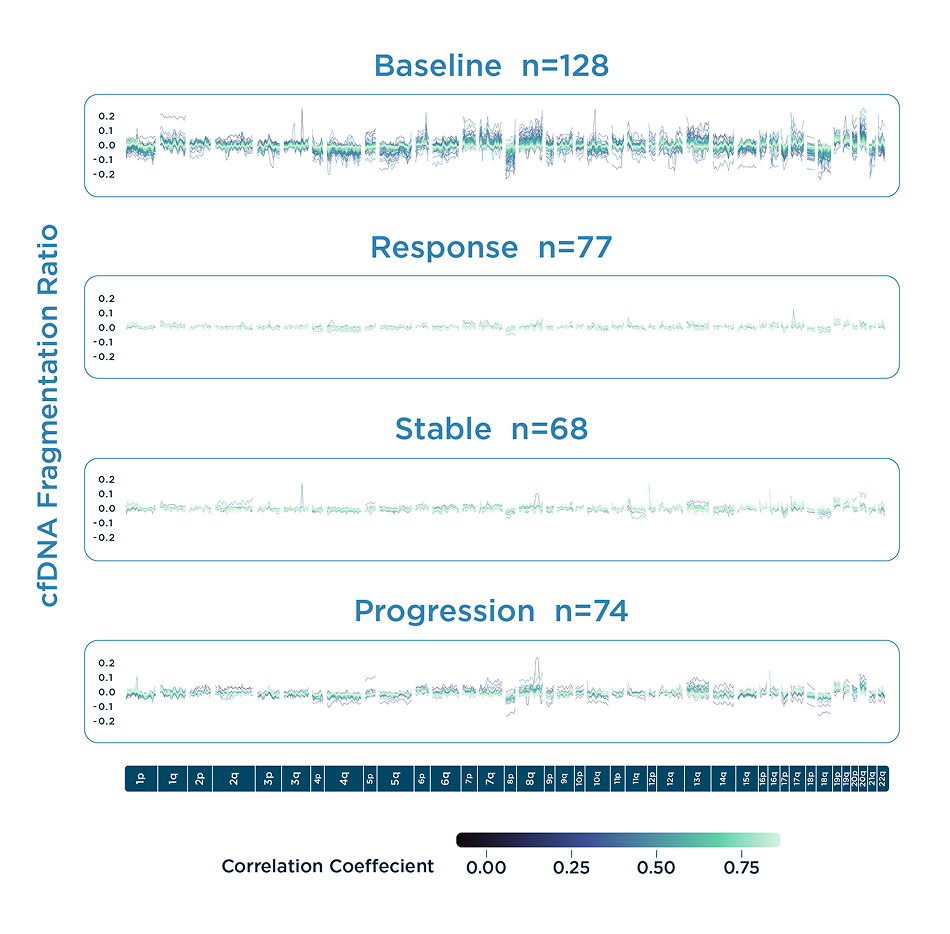Select the Progression n=74 heading

coord(491,611)
